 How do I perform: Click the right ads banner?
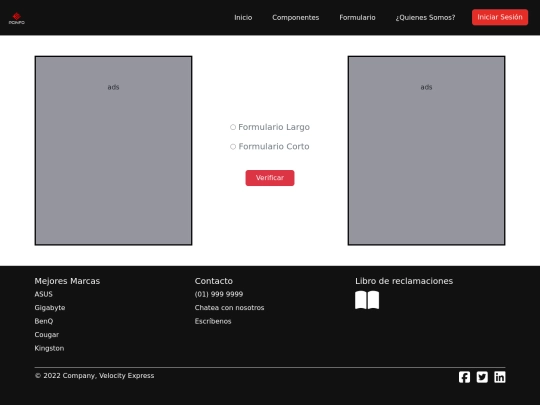point(426,150)
